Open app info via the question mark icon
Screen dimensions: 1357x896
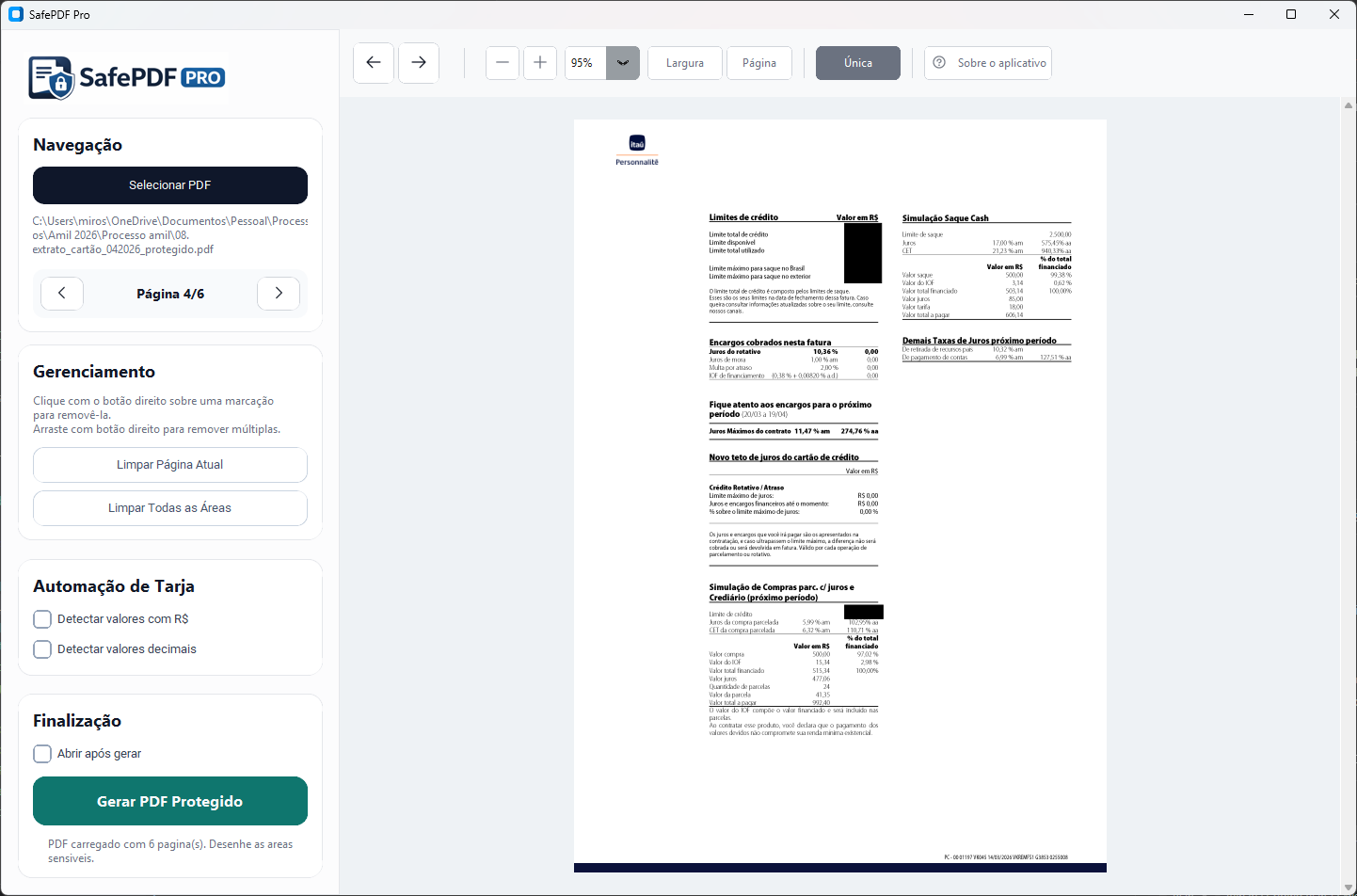[939, 63]
